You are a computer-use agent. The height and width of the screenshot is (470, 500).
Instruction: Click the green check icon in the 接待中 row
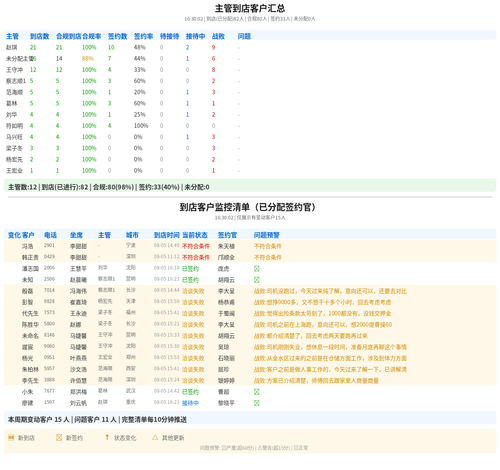(257, 403)
